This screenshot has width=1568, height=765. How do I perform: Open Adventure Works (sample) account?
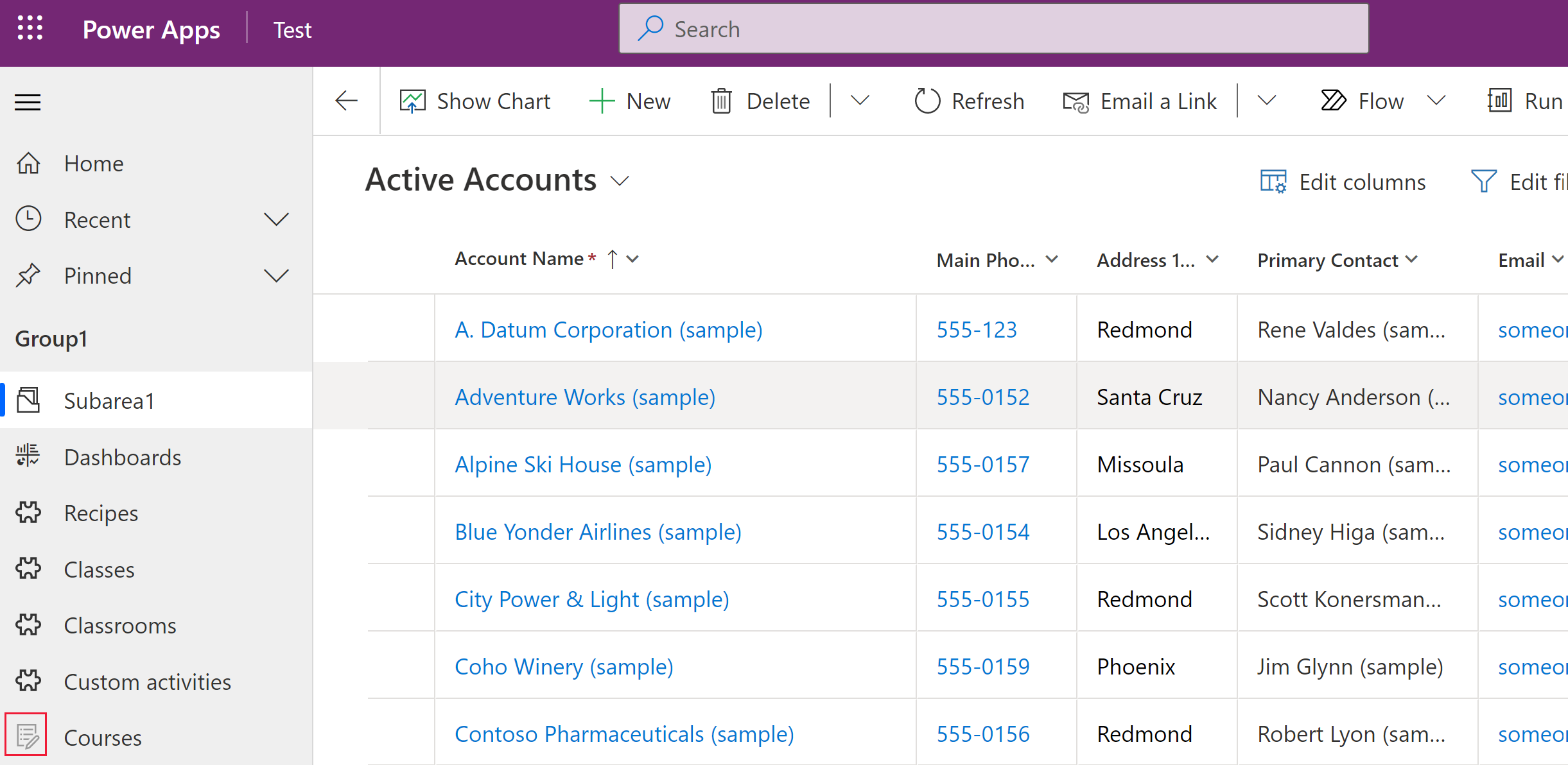[x=585, y=397]
